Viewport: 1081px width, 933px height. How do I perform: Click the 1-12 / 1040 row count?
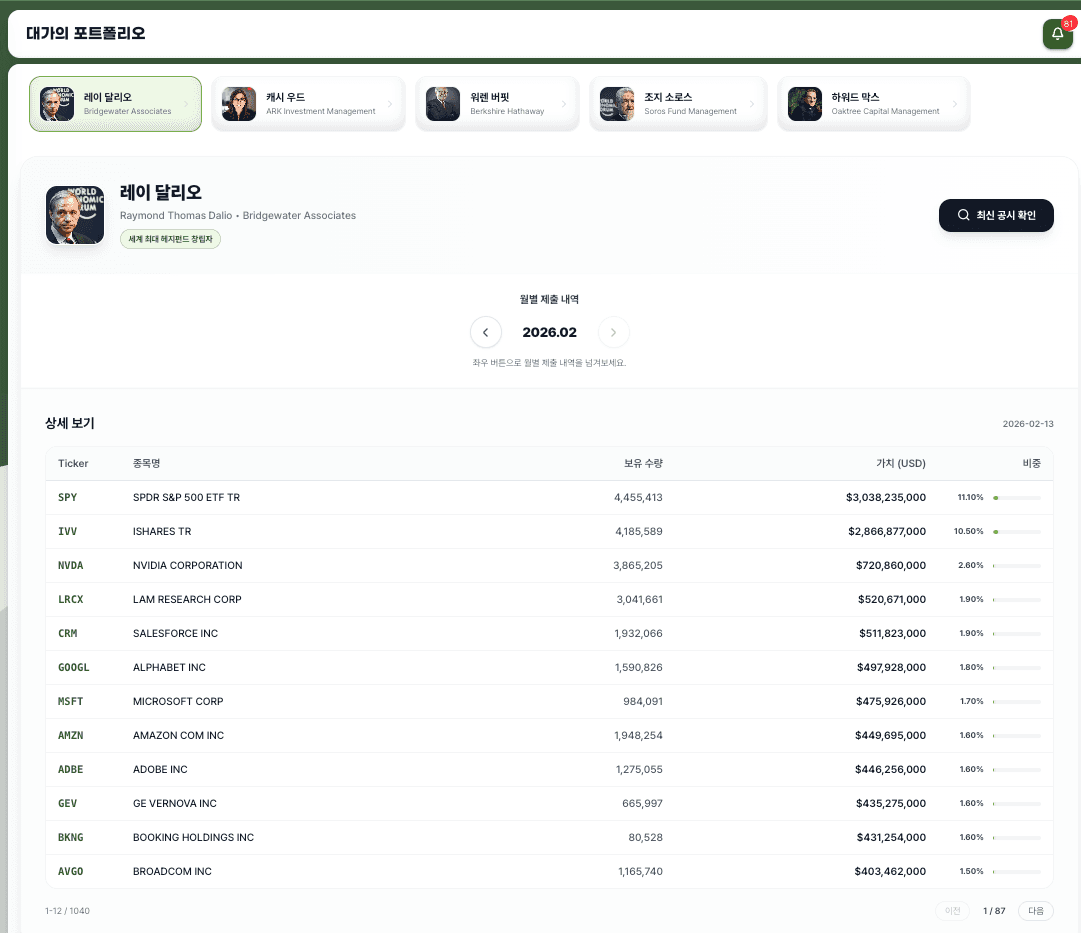pos(68,911)
